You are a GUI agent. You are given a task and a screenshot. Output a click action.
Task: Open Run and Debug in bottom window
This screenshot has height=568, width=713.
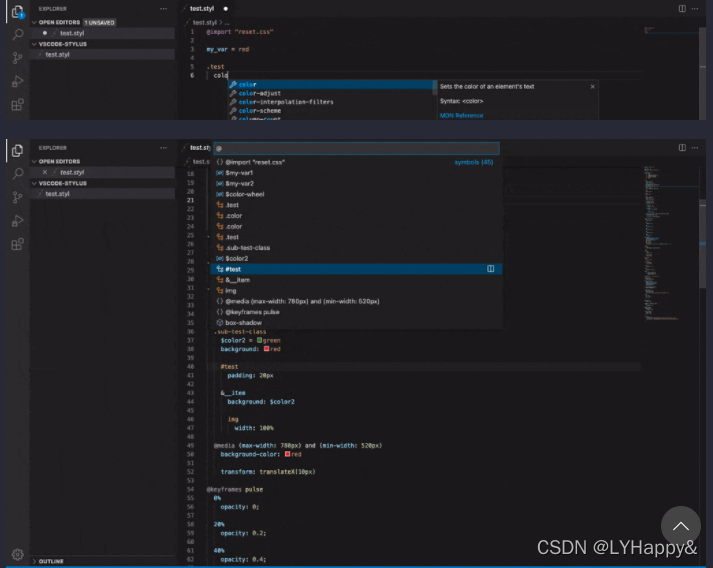point(17,221)
